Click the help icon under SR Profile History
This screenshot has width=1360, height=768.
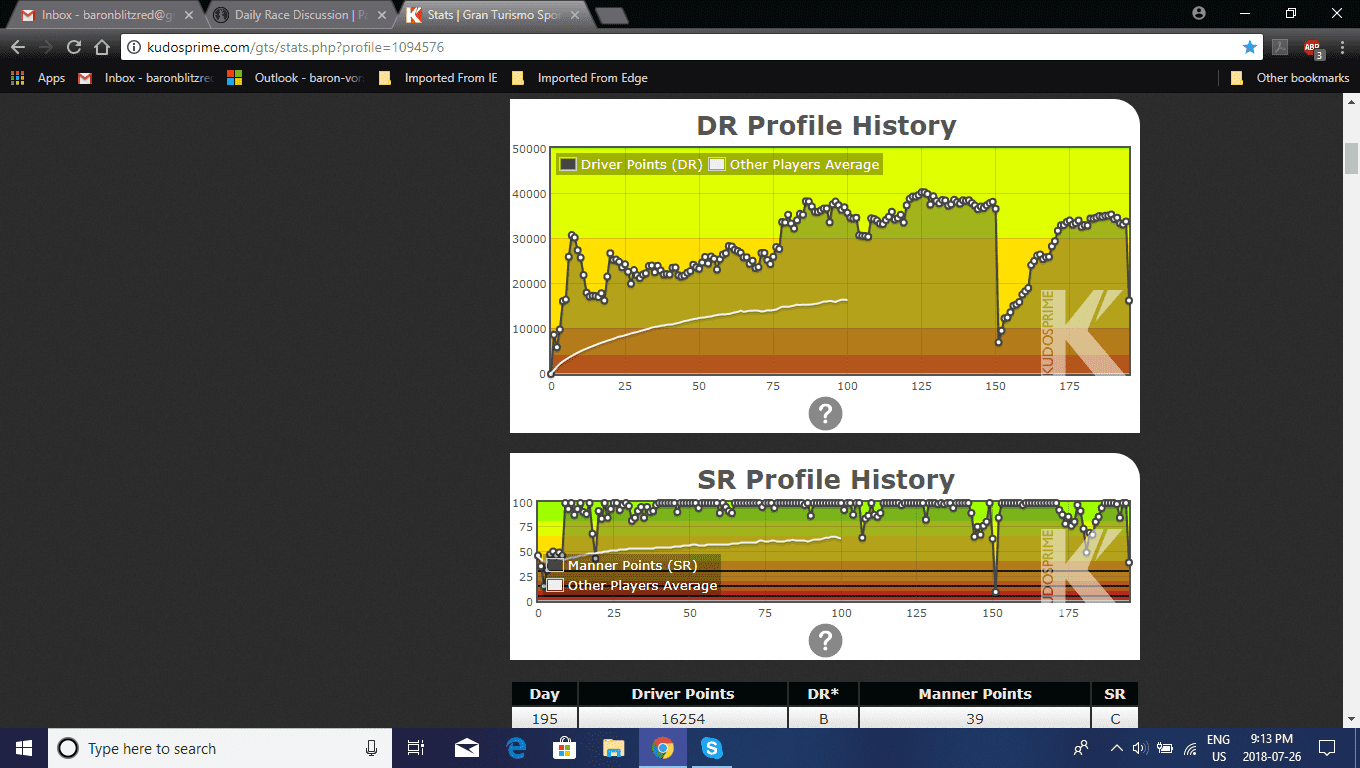point(825,641)
